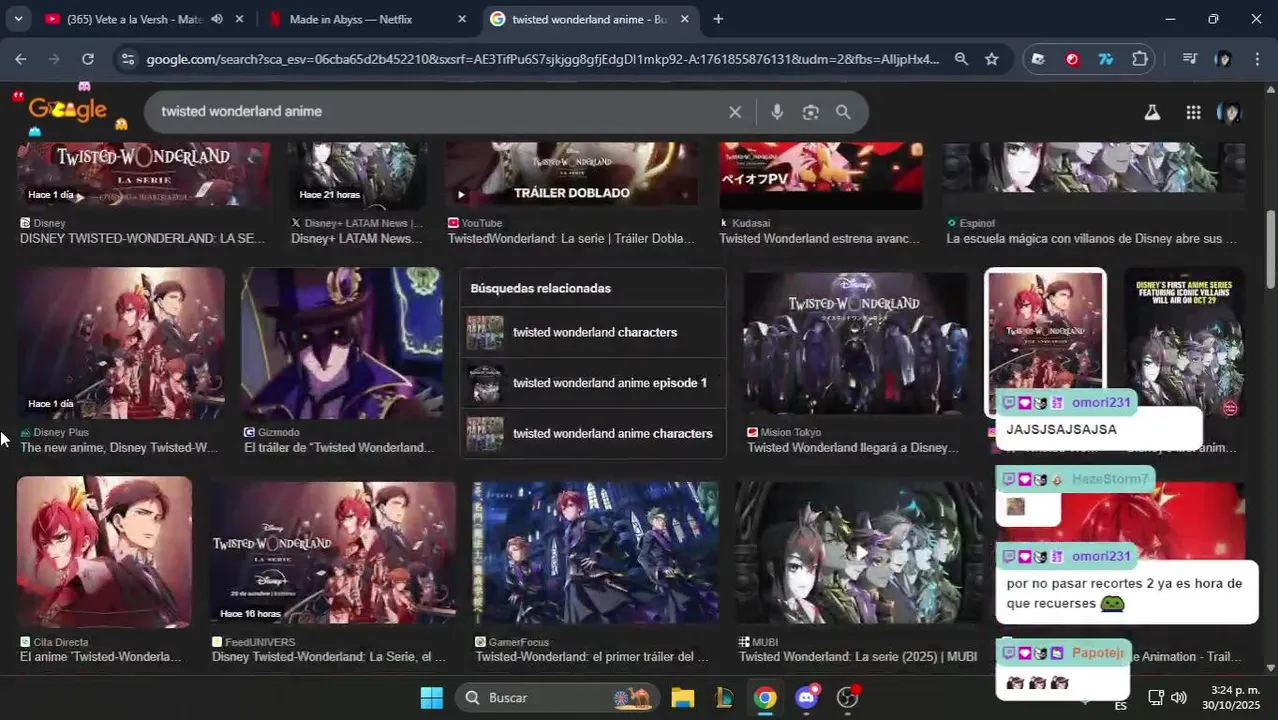Screen dimensions: 1278x720
Task: Open the Chrome three-dot menu
Action: tap(1257, 59)
